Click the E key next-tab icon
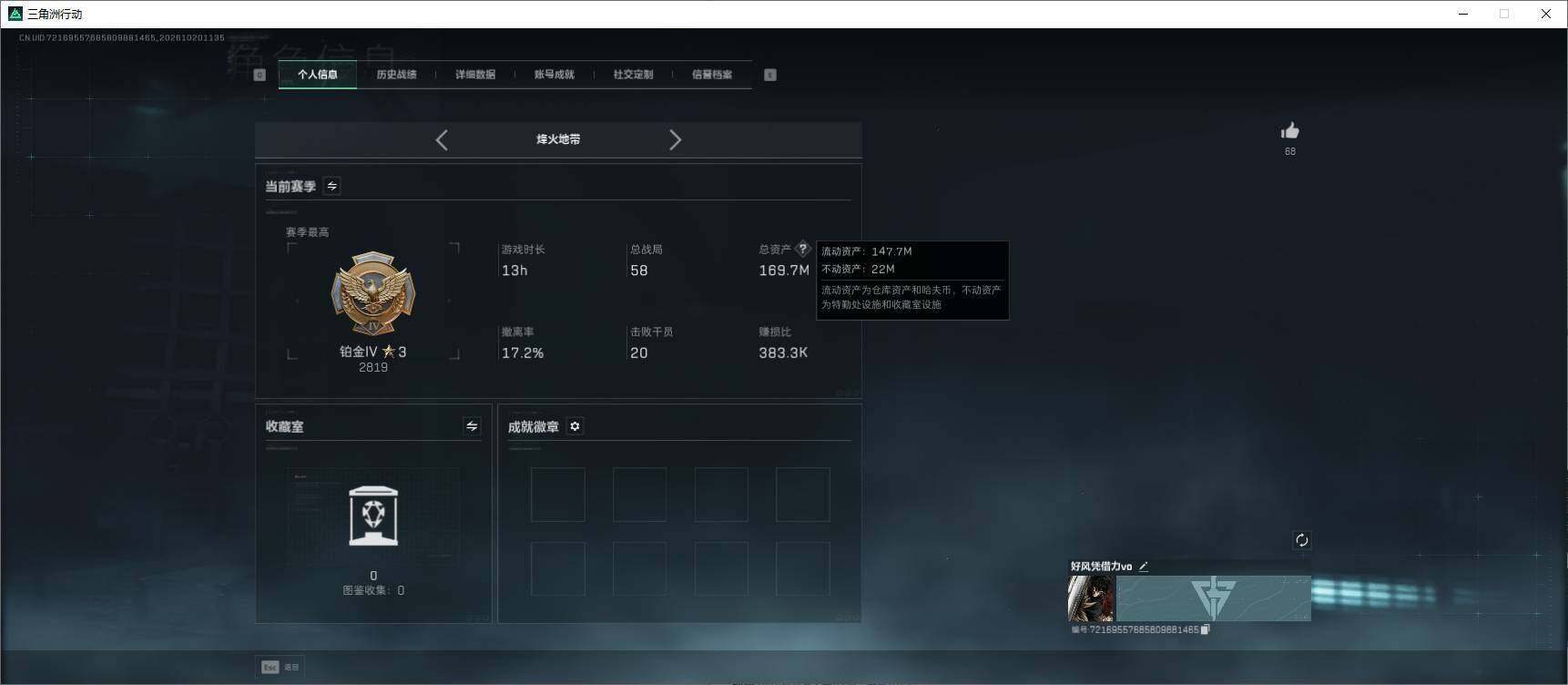This screenshot has height=685, width=1568. [x=770, y=75]
